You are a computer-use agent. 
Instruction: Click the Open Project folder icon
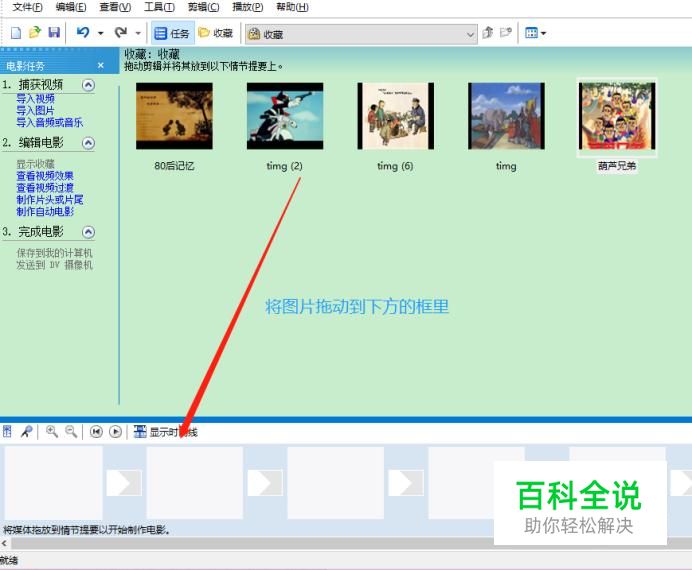pyautogui.click(x=34, y=33)
